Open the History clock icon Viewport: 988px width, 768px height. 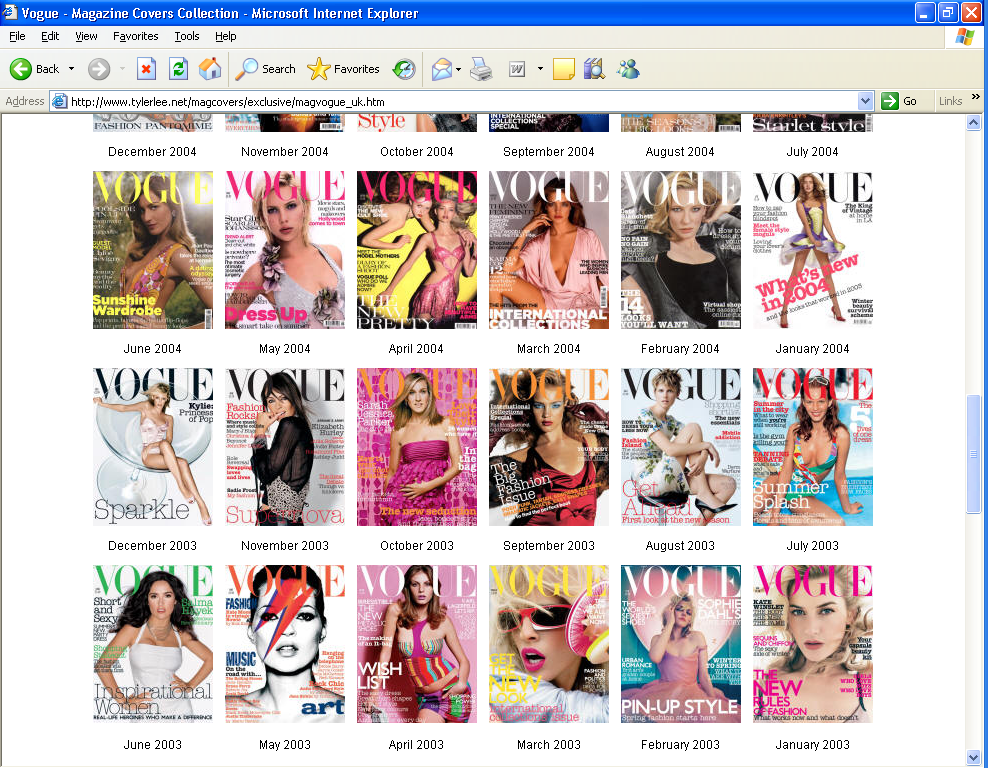404,69
